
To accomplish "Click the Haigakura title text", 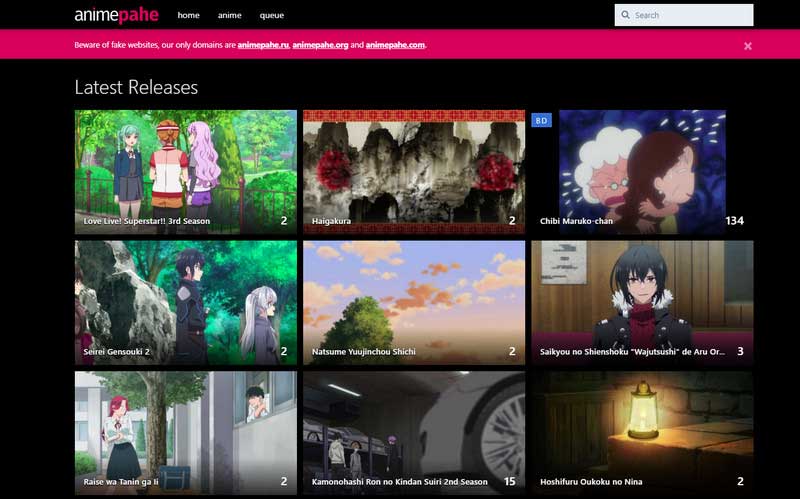I will (x=332, y=221).
